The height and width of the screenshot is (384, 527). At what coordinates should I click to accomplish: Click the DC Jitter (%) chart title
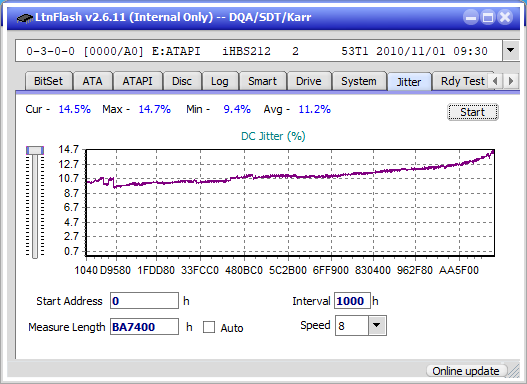(x=273, y=136)
